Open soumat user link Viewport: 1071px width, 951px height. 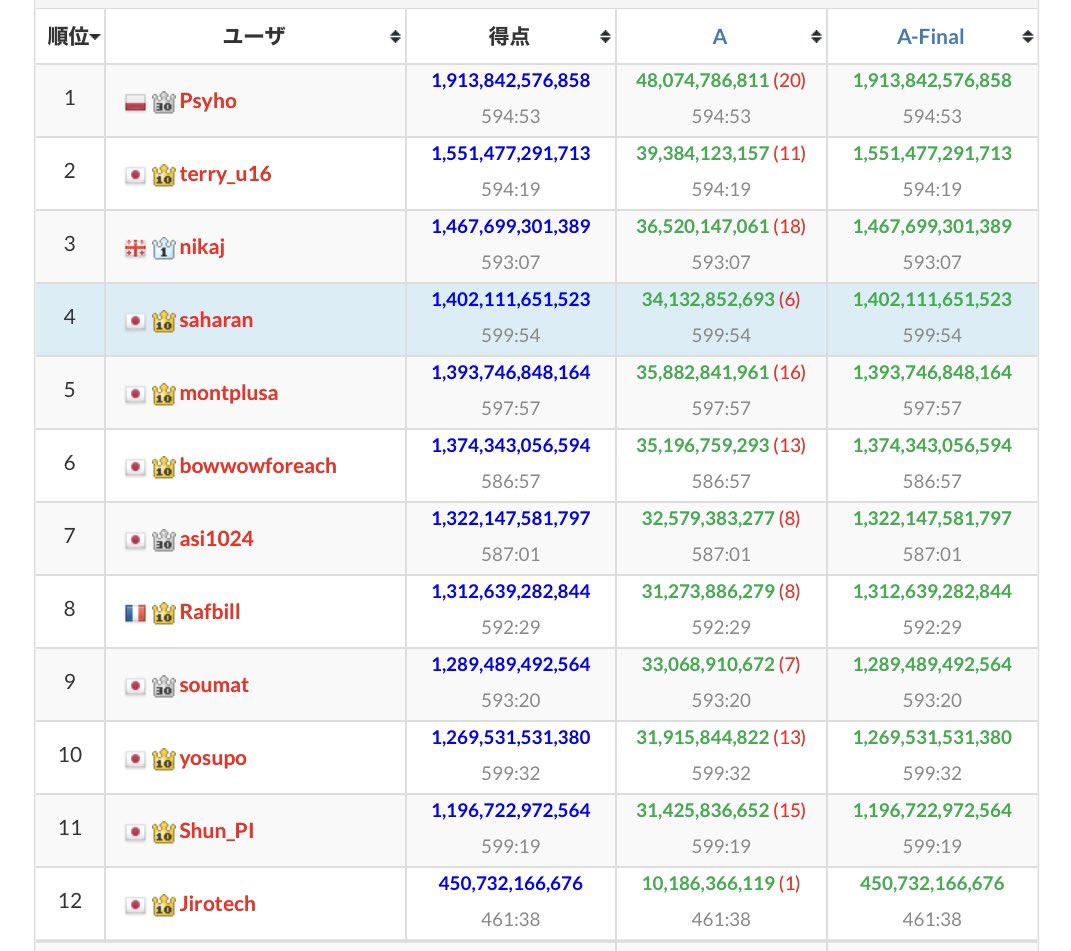(214, 685)
